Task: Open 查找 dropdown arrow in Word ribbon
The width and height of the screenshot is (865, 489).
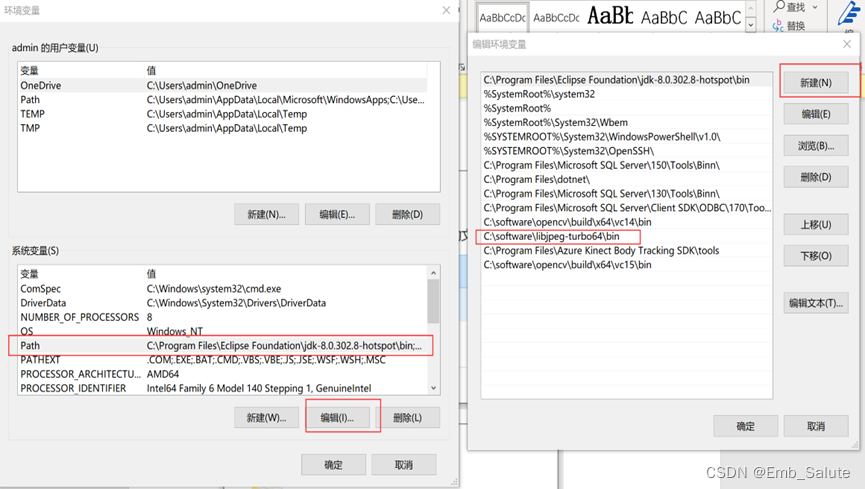Action: click(815, 7)
